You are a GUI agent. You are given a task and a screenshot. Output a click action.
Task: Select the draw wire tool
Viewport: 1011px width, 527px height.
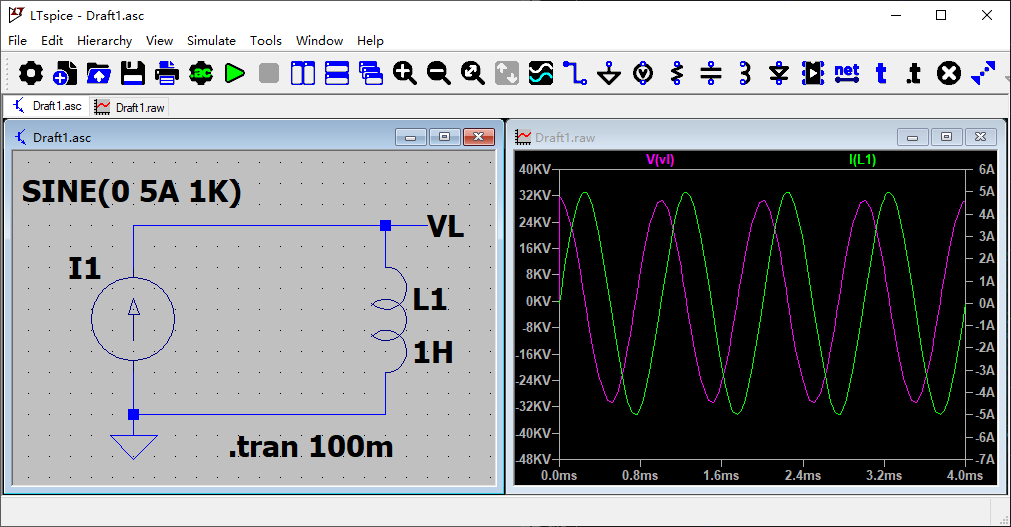pyautogui.click(x=574, y=73)
